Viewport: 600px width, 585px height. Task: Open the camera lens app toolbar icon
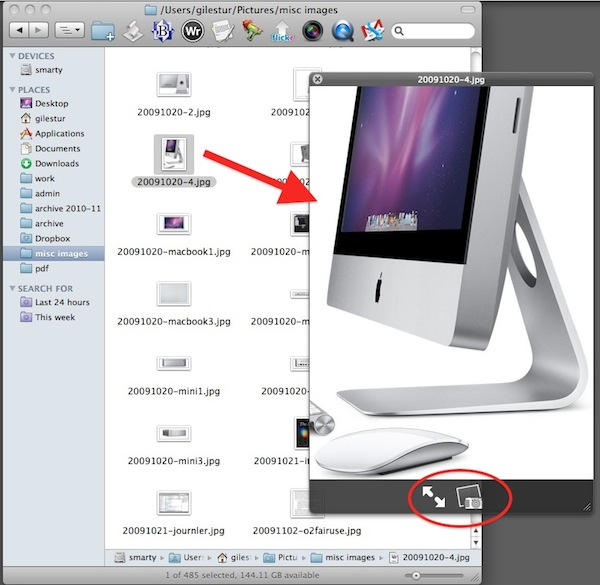click(312, 31)
